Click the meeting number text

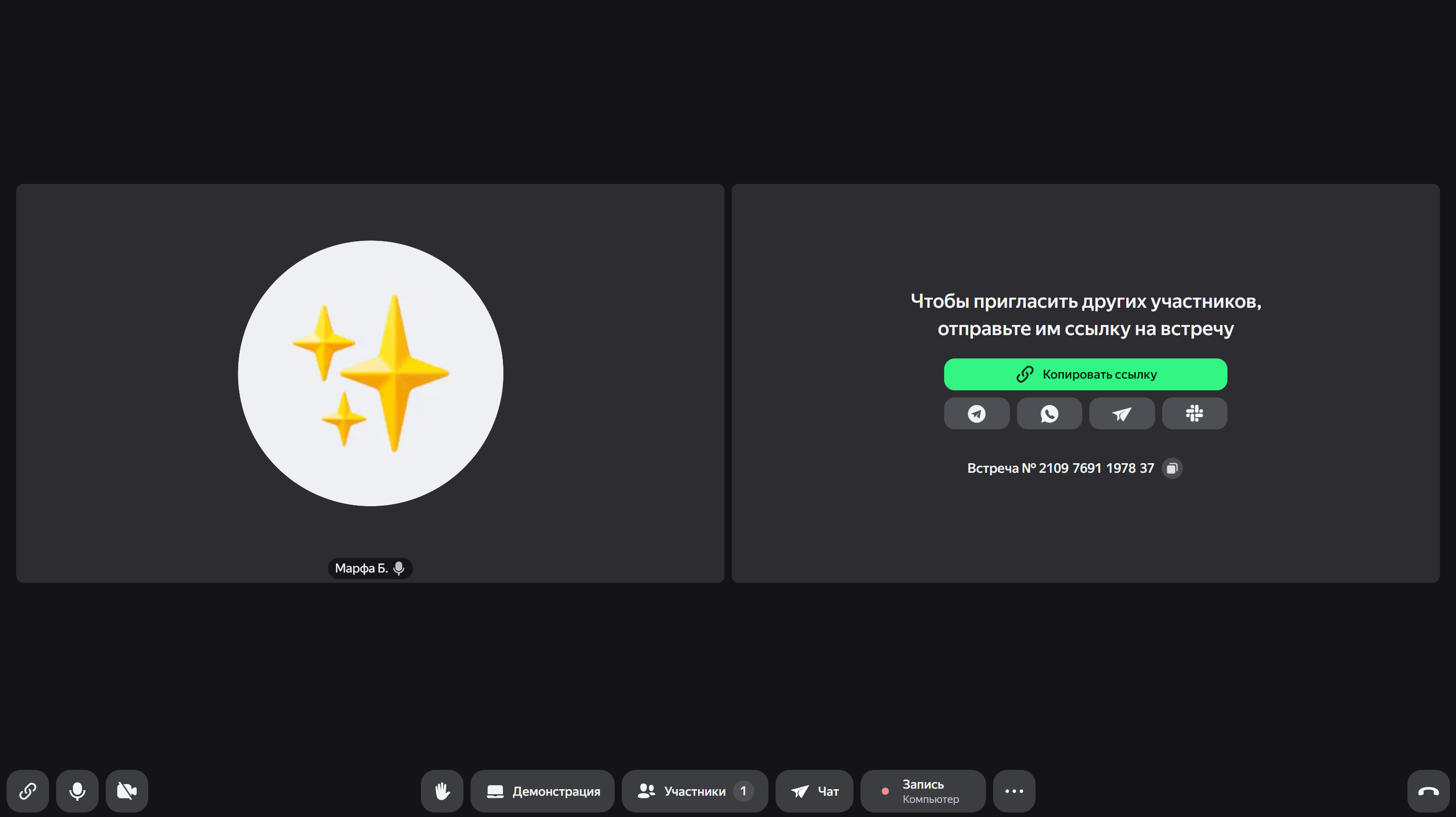tap(1060, 468)
